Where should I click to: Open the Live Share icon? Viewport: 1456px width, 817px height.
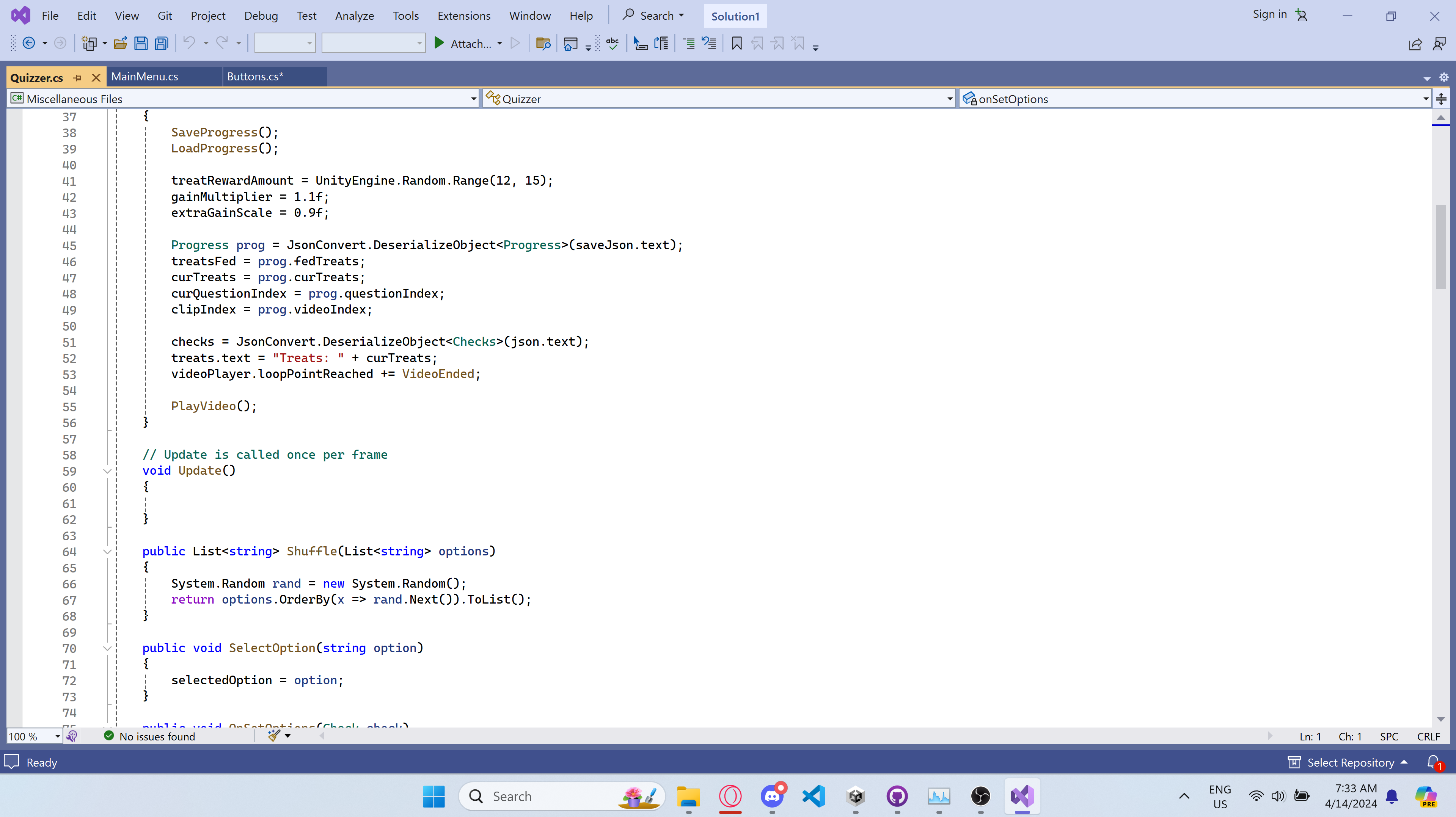click(1415, 44)
